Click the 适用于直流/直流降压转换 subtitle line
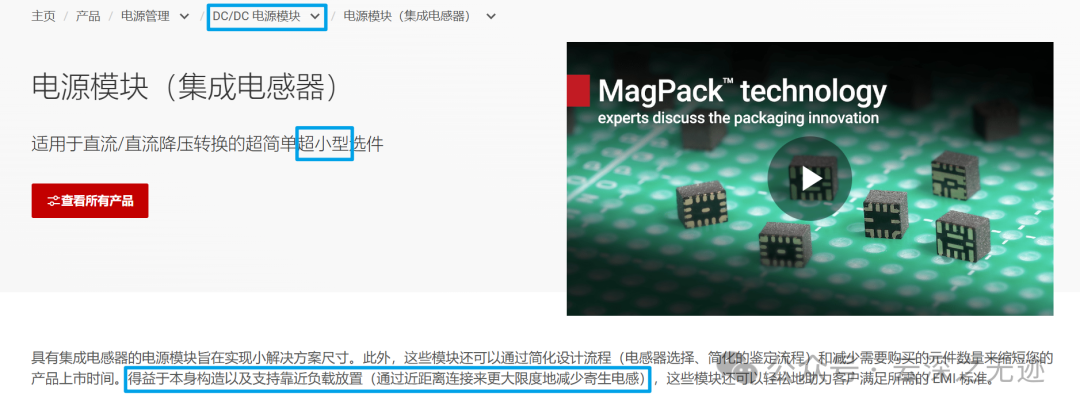 click(x=207, y=144)
